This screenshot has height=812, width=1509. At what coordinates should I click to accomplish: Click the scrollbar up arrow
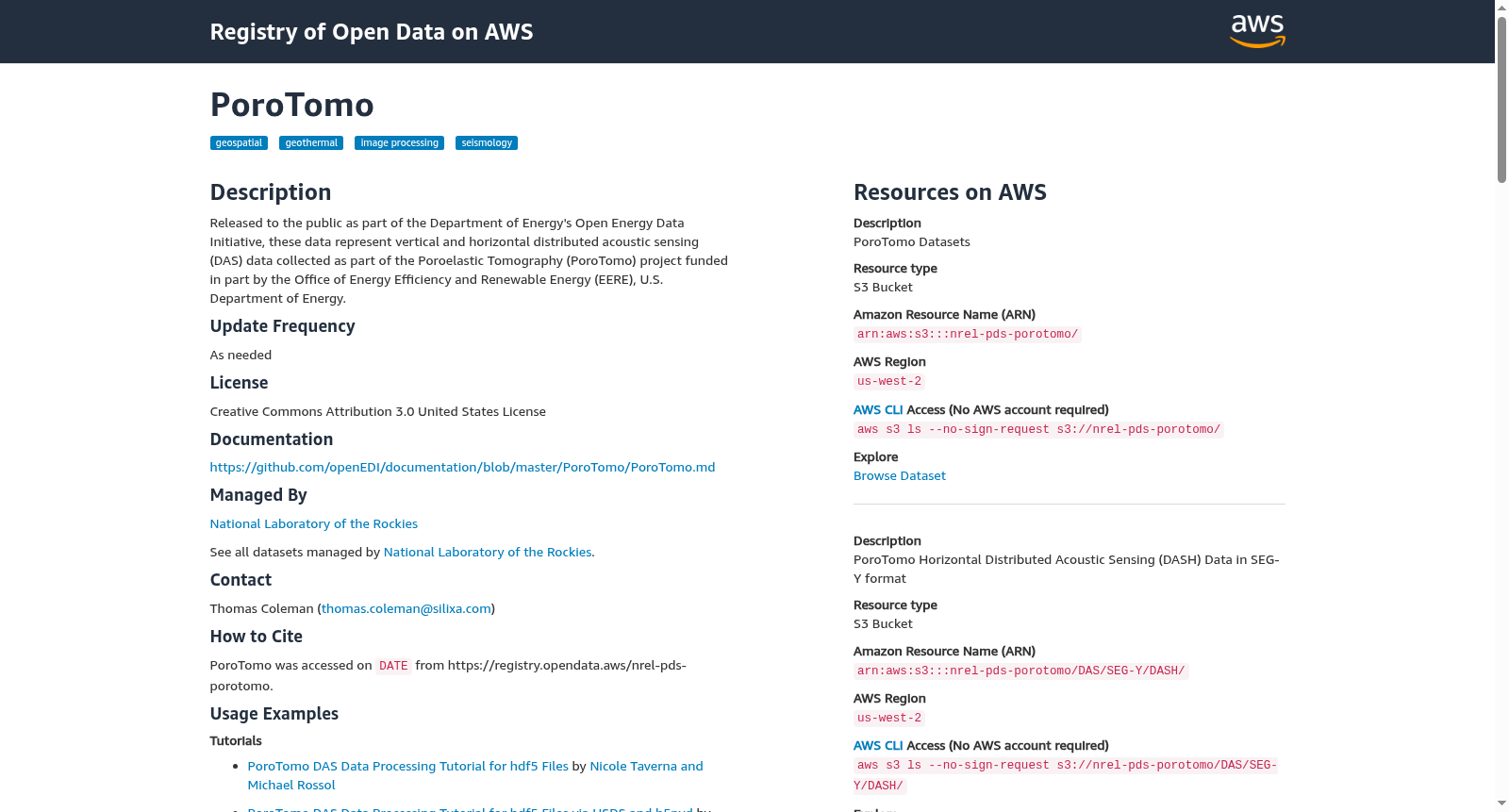point(1501,8)
